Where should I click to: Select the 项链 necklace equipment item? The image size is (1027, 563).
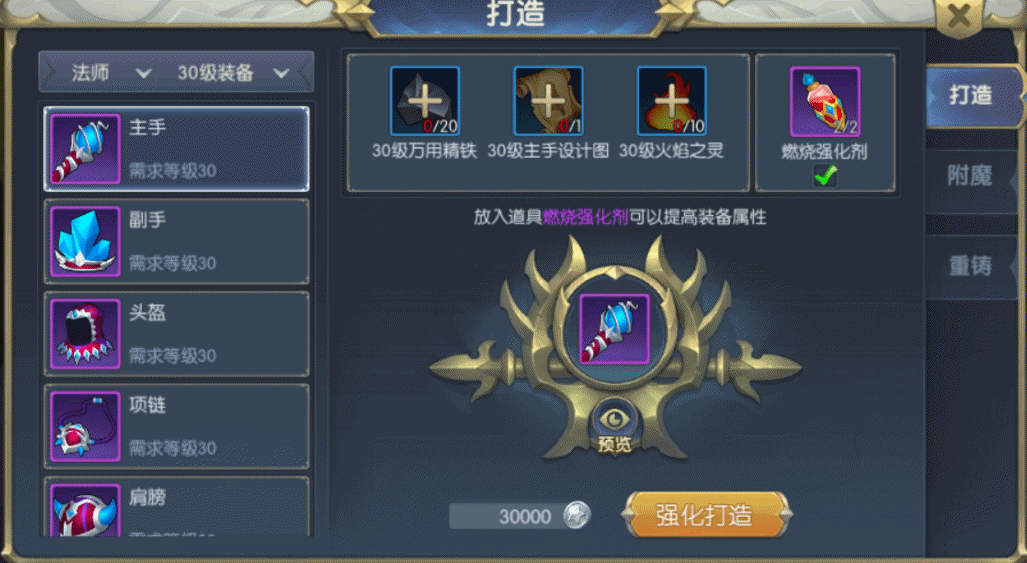click(x=176, y=426)
